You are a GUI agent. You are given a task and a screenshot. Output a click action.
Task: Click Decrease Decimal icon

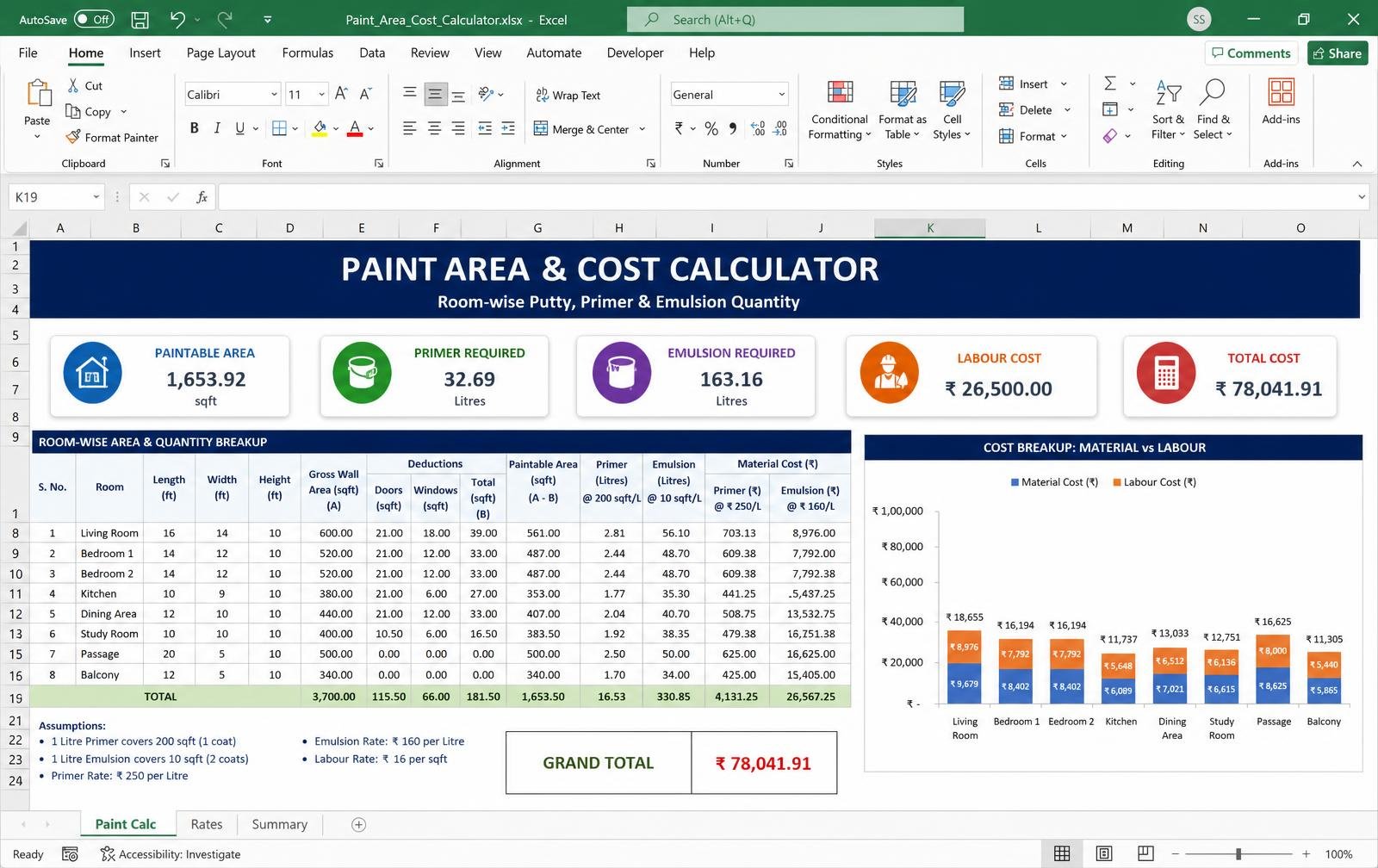coord(780,128)
